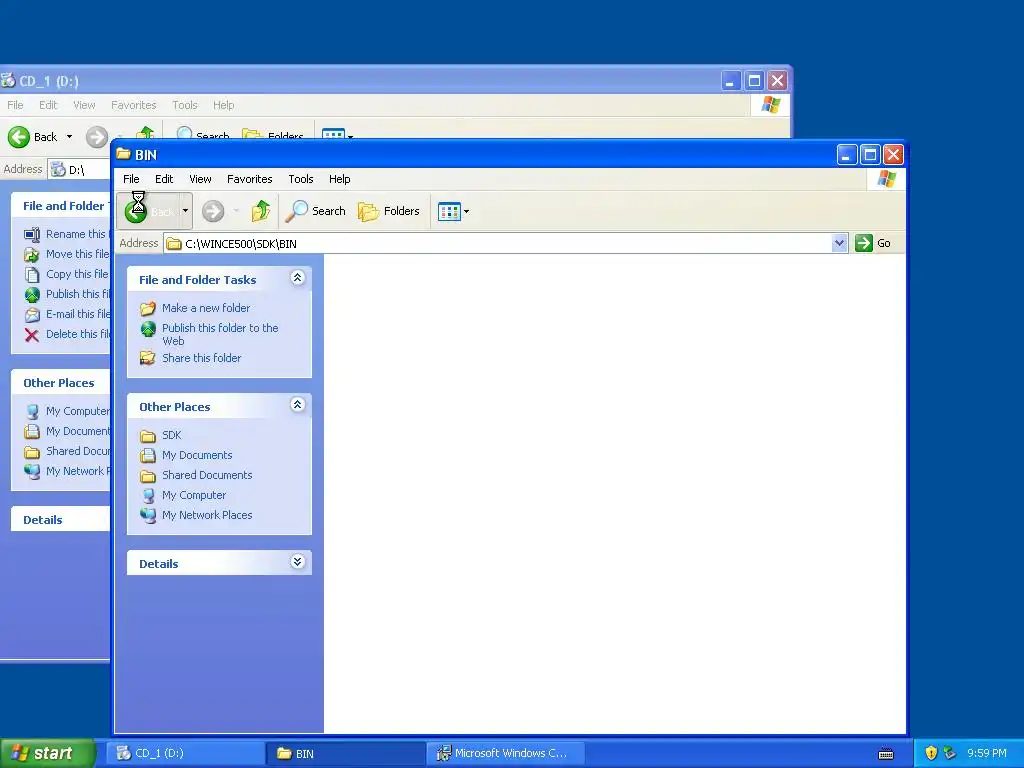Open My Computer link in BIN window
Viewport: 1024px width, 768px height.
coord(193,495)
